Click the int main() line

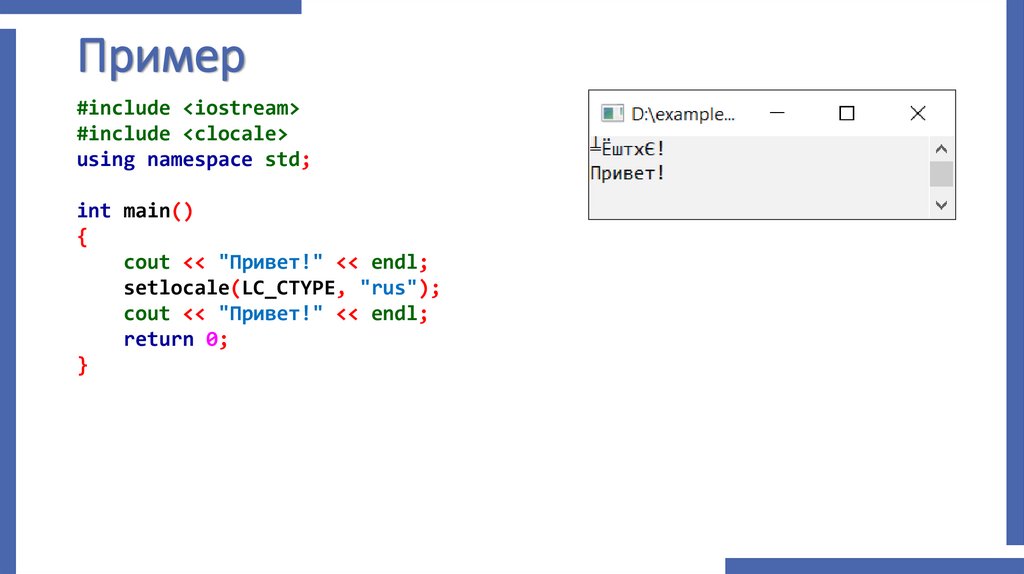135,211
